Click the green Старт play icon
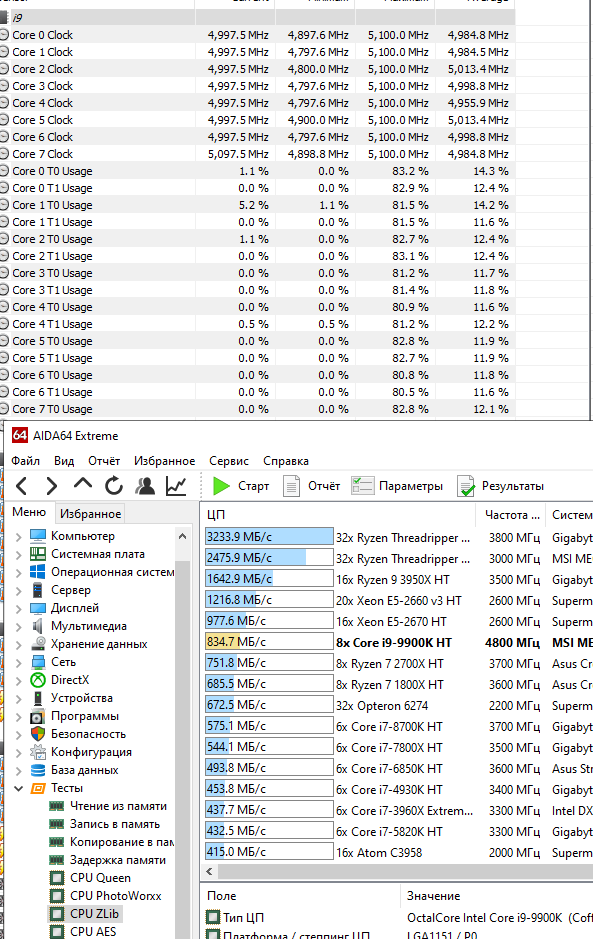The image size is (593, 939). [221, 486]
